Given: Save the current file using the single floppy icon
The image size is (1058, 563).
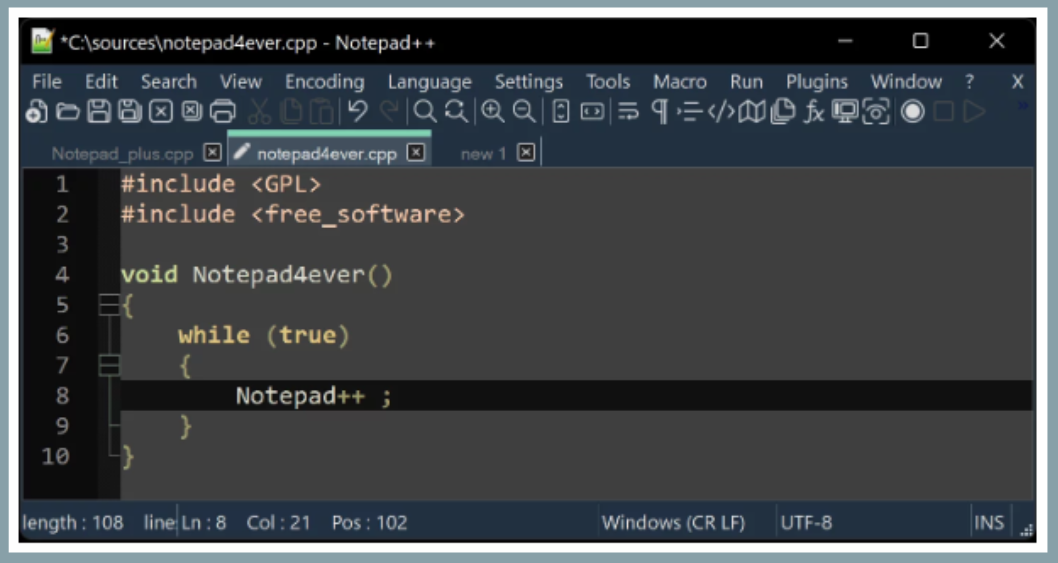Looking at the screenshot, I should click(99, 111).
